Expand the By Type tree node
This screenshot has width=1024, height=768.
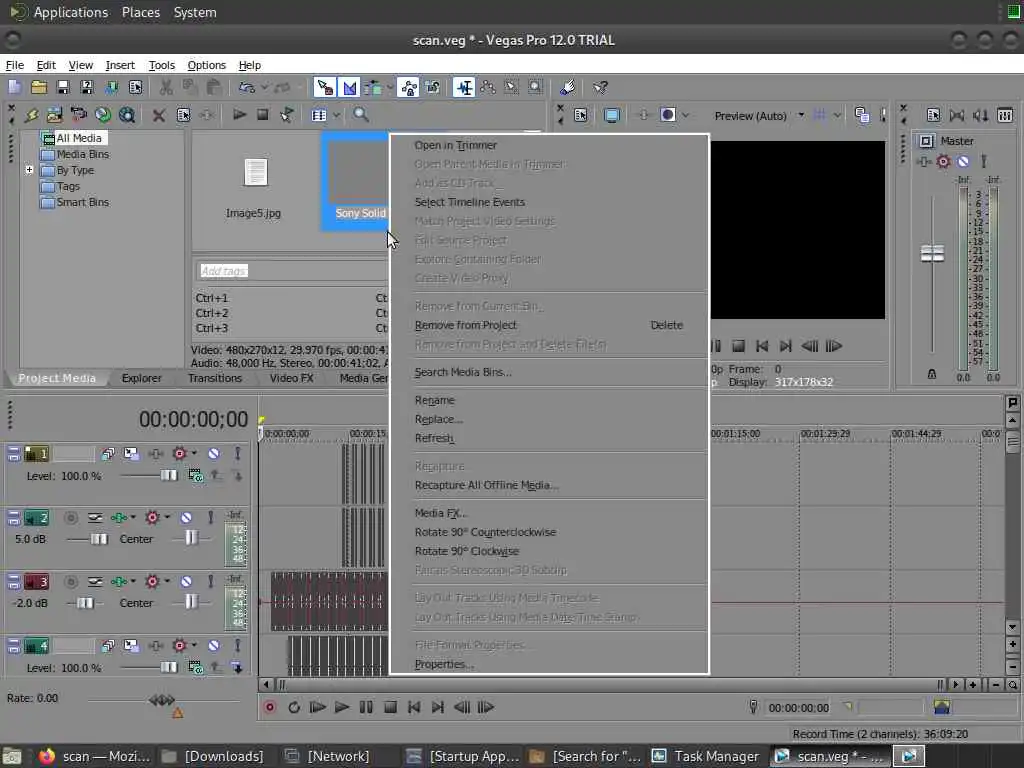29,170
